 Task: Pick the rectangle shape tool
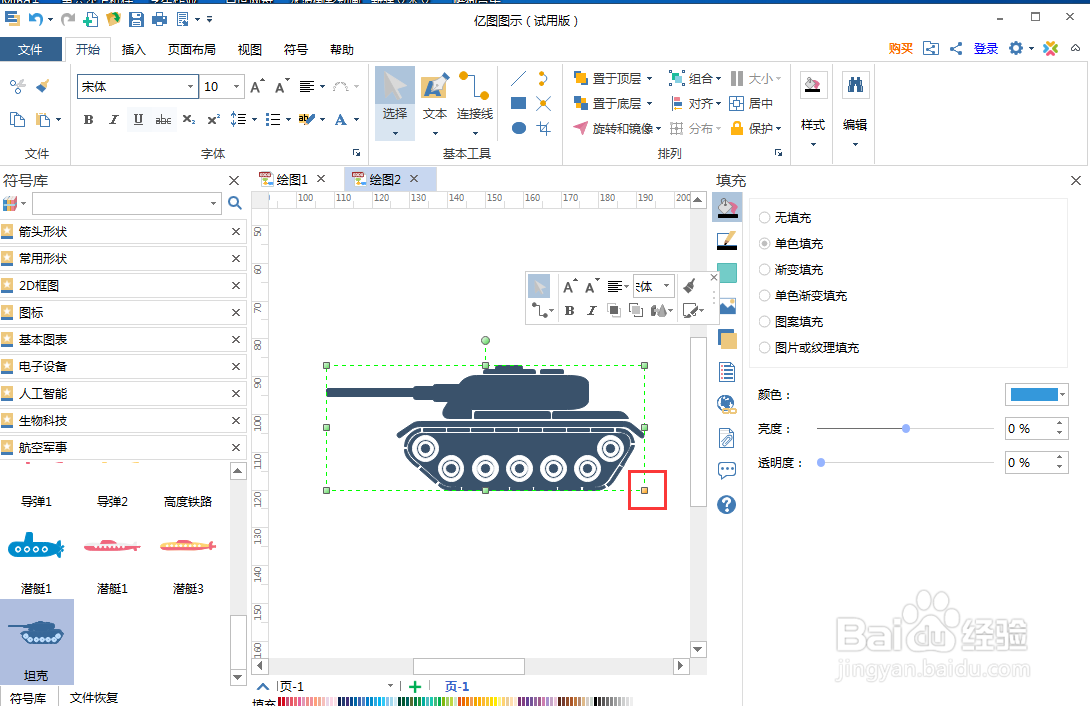pos(519,104)
